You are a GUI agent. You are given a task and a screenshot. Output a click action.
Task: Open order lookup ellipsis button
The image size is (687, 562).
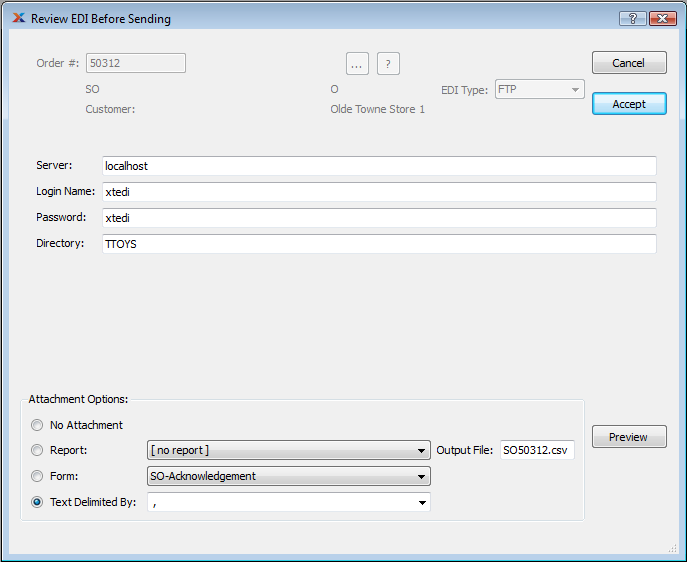[x=357, y=64]
